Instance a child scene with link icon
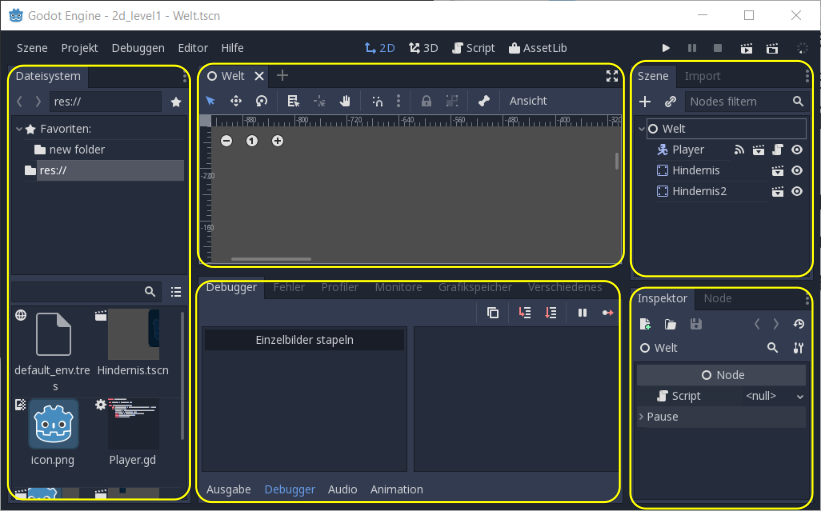This screenshot has width=821, height=511. pyautogui.click(x=670, y=101)
